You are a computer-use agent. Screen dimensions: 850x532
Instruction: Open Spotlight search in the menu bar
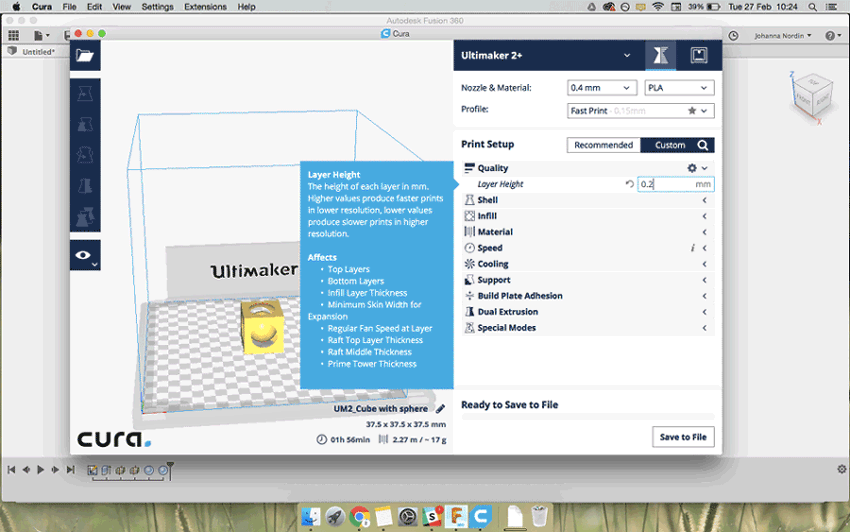pyautogui.click(x=812, y=7)
